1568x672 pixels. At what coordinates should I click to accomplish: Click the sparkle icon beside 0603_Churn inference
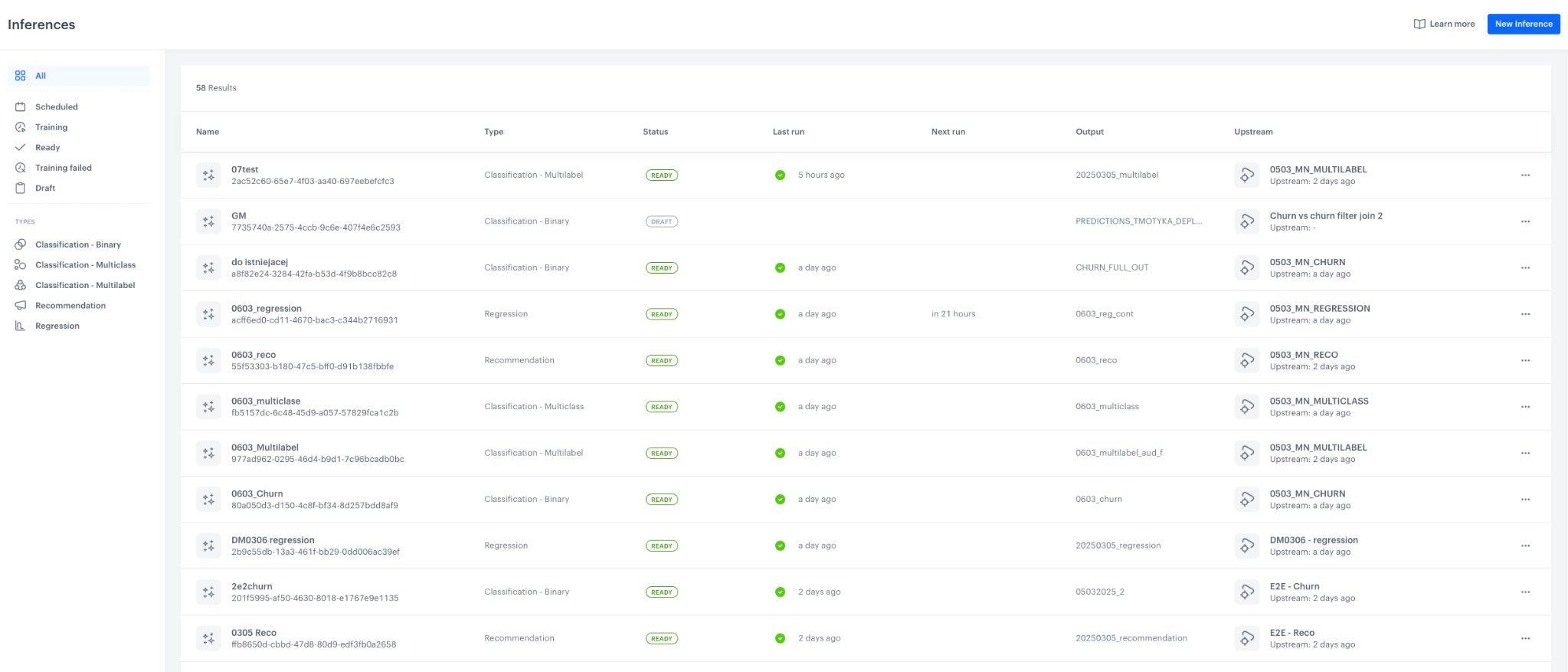[208, 500]
